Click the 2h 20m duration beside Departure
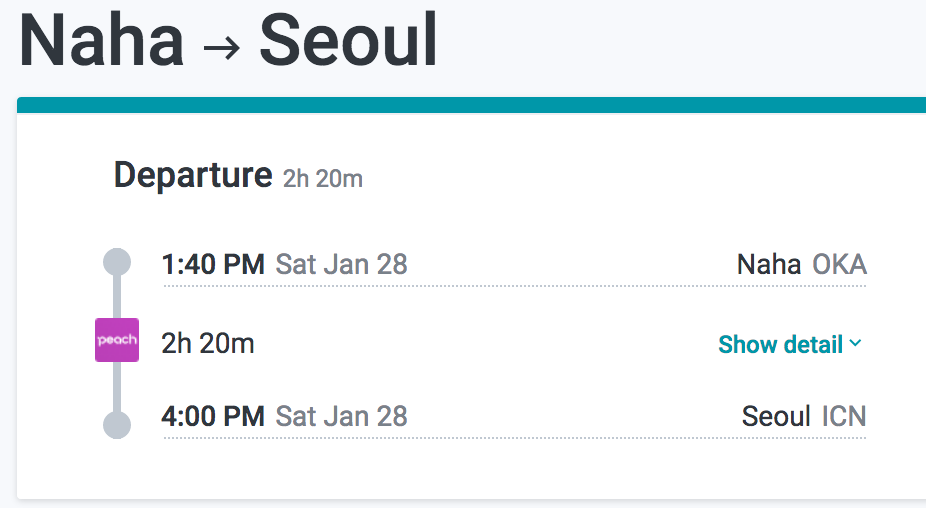Image resolution: width=926 pixels, height=508 pixels. [322, 178]
